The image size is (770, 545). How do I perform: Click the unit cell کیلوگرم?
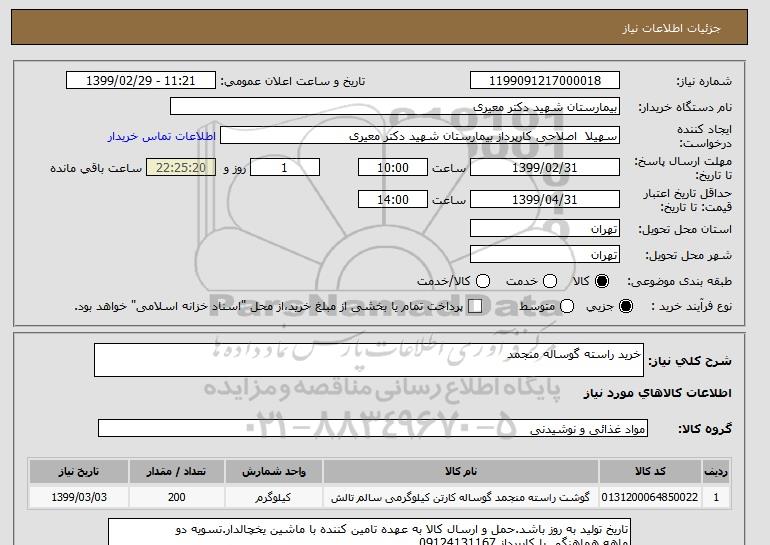274,497
